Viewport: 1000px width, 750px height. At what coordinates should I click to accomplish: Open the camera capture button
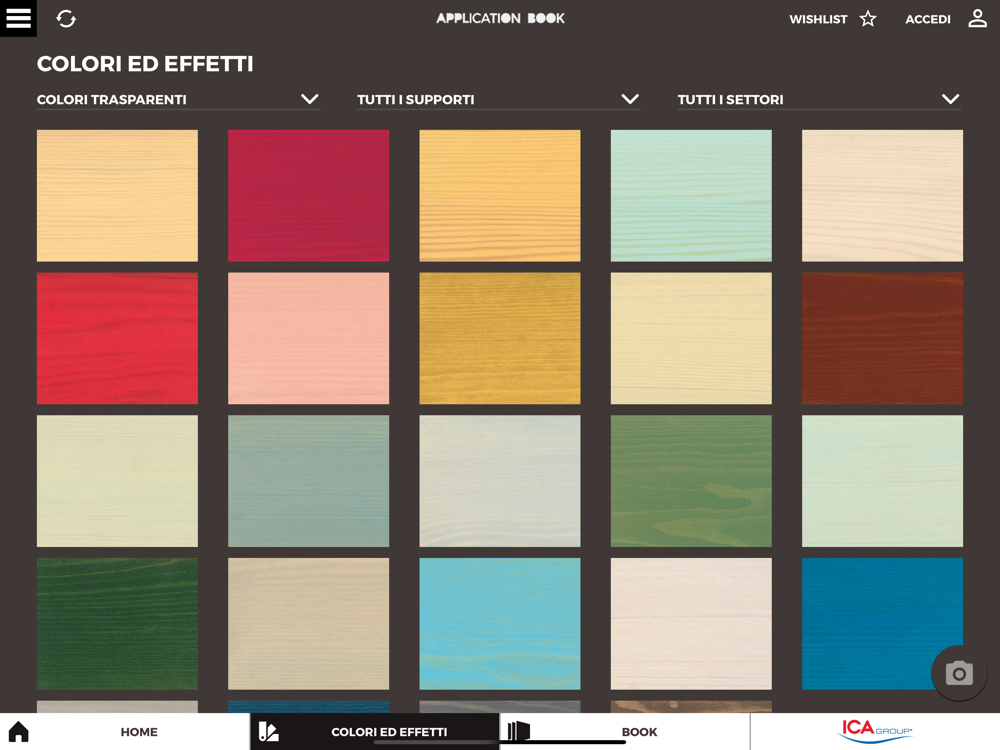(x=959, y=673)
